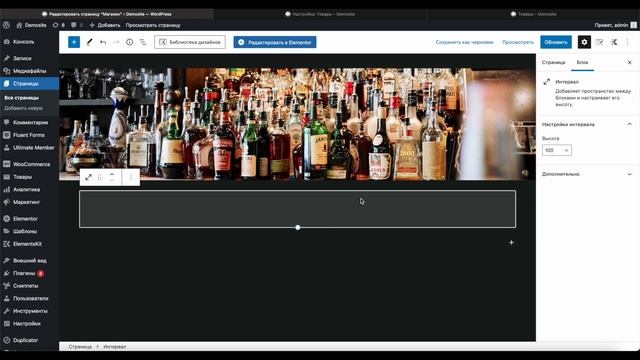Open the height unit selector
The width and height of the screenshot is (640, 360).
click(x=567, y=150)
